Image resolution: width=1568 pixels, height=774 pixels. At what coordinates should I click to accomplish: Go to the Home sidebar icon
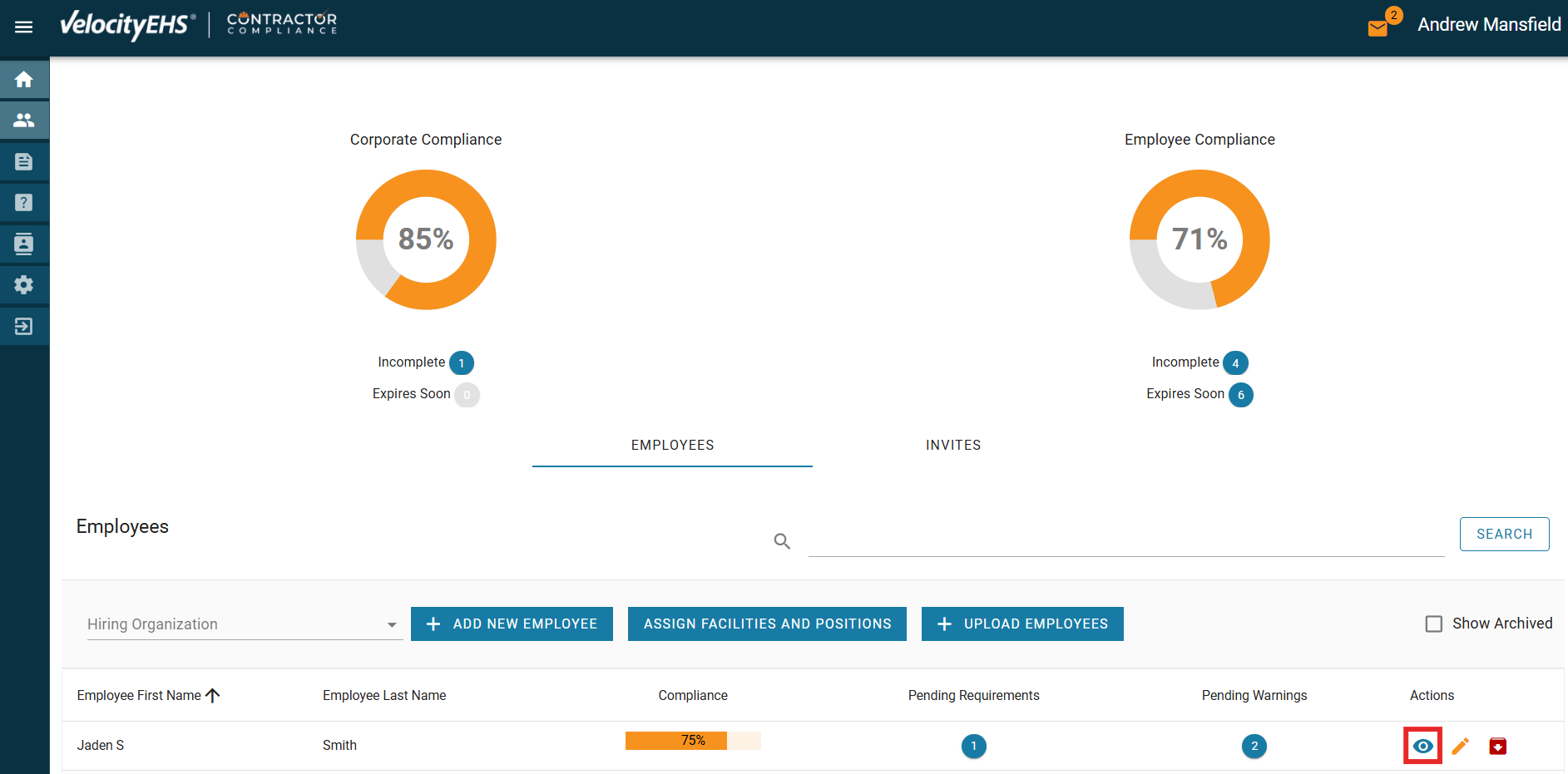click(x=24, y=80)
